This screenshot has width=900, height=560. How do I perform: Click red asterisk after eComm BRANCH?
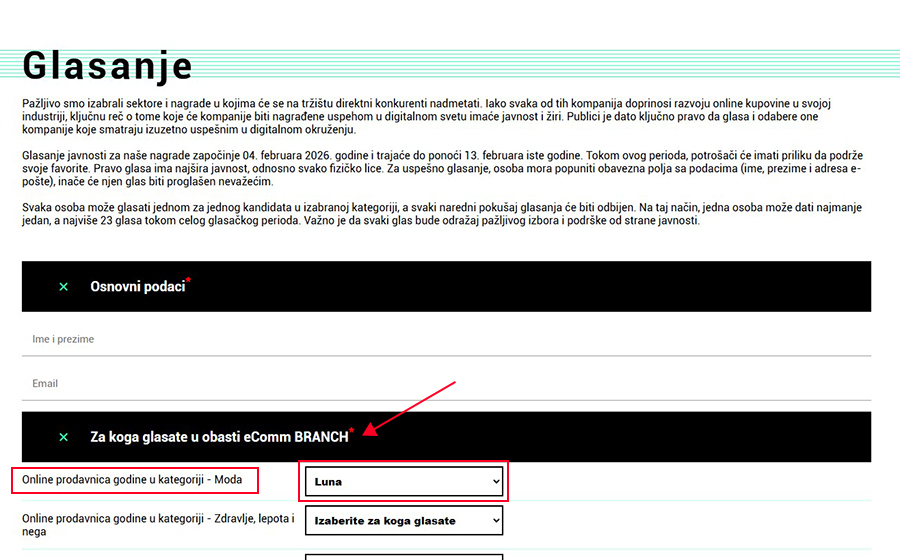point(352,431)
